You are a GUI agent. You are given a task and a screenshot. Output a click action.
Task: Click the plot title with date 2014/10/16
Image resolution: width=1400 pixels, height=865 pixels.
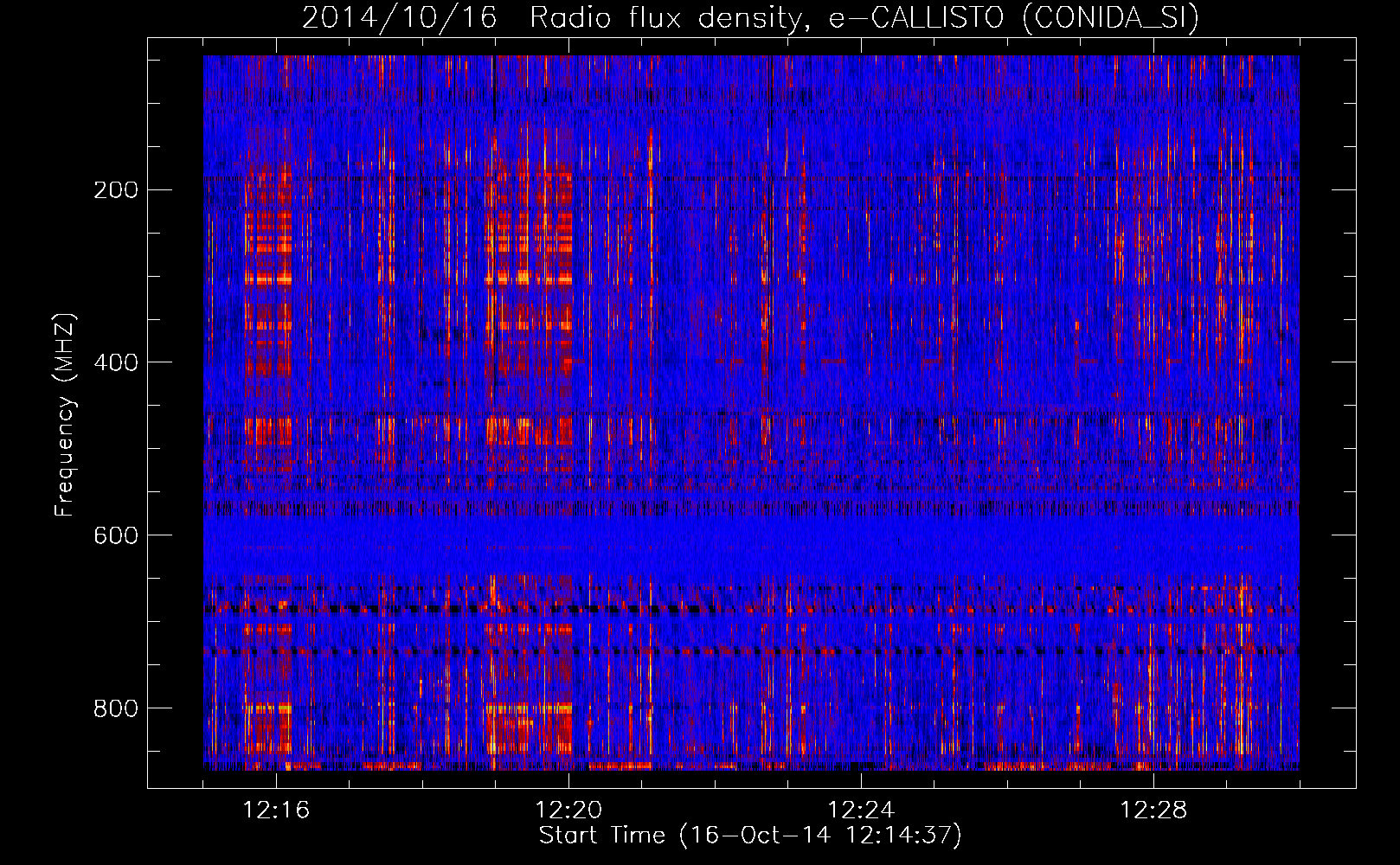(750, 17)
